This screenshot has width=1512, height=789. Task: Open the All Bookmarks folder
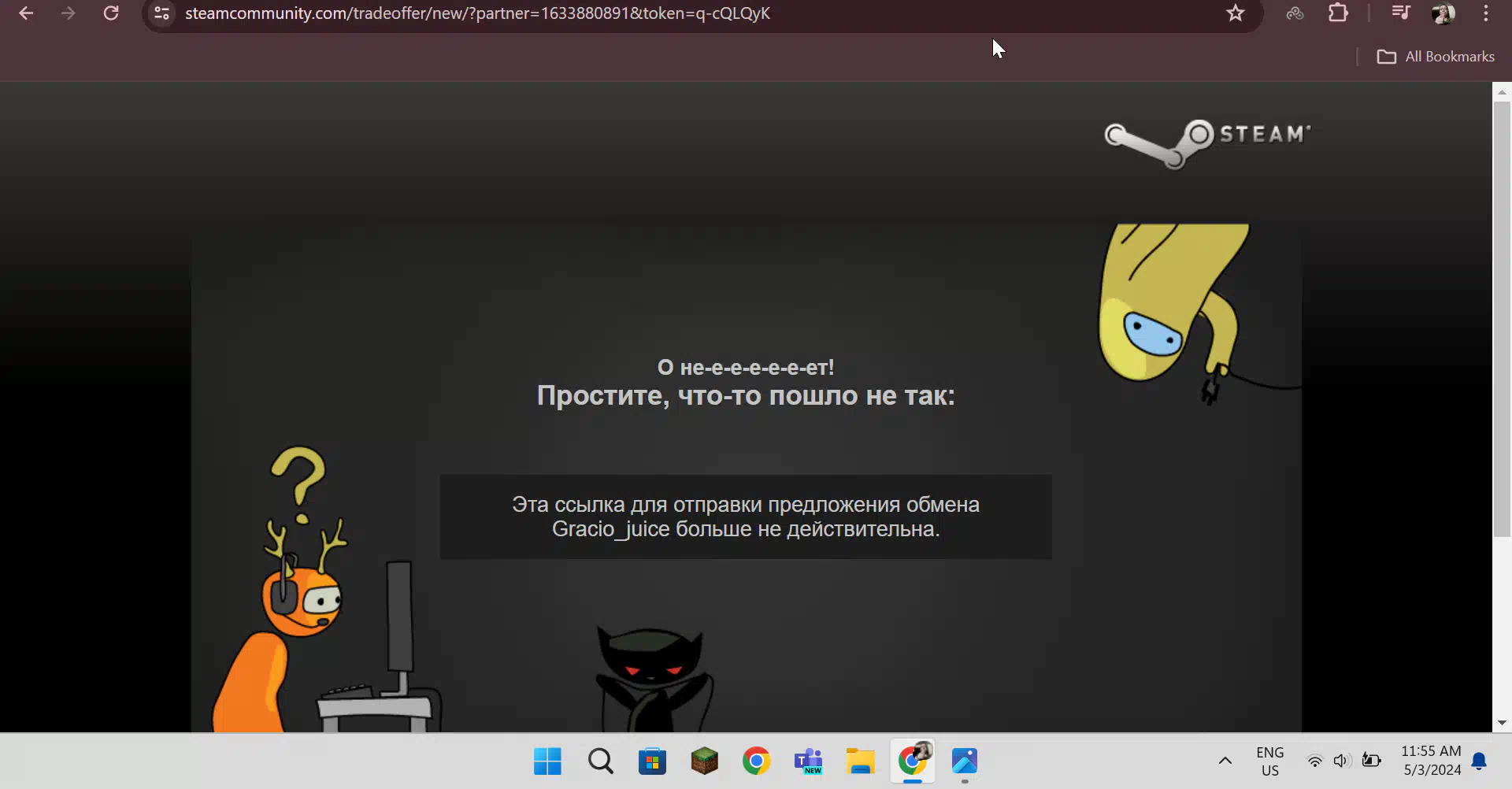pyautogui.click(x=1435, y=57)
